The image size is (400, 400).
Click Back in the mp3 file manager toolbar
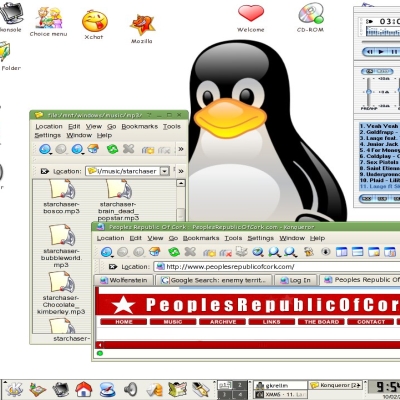(45, 149)
